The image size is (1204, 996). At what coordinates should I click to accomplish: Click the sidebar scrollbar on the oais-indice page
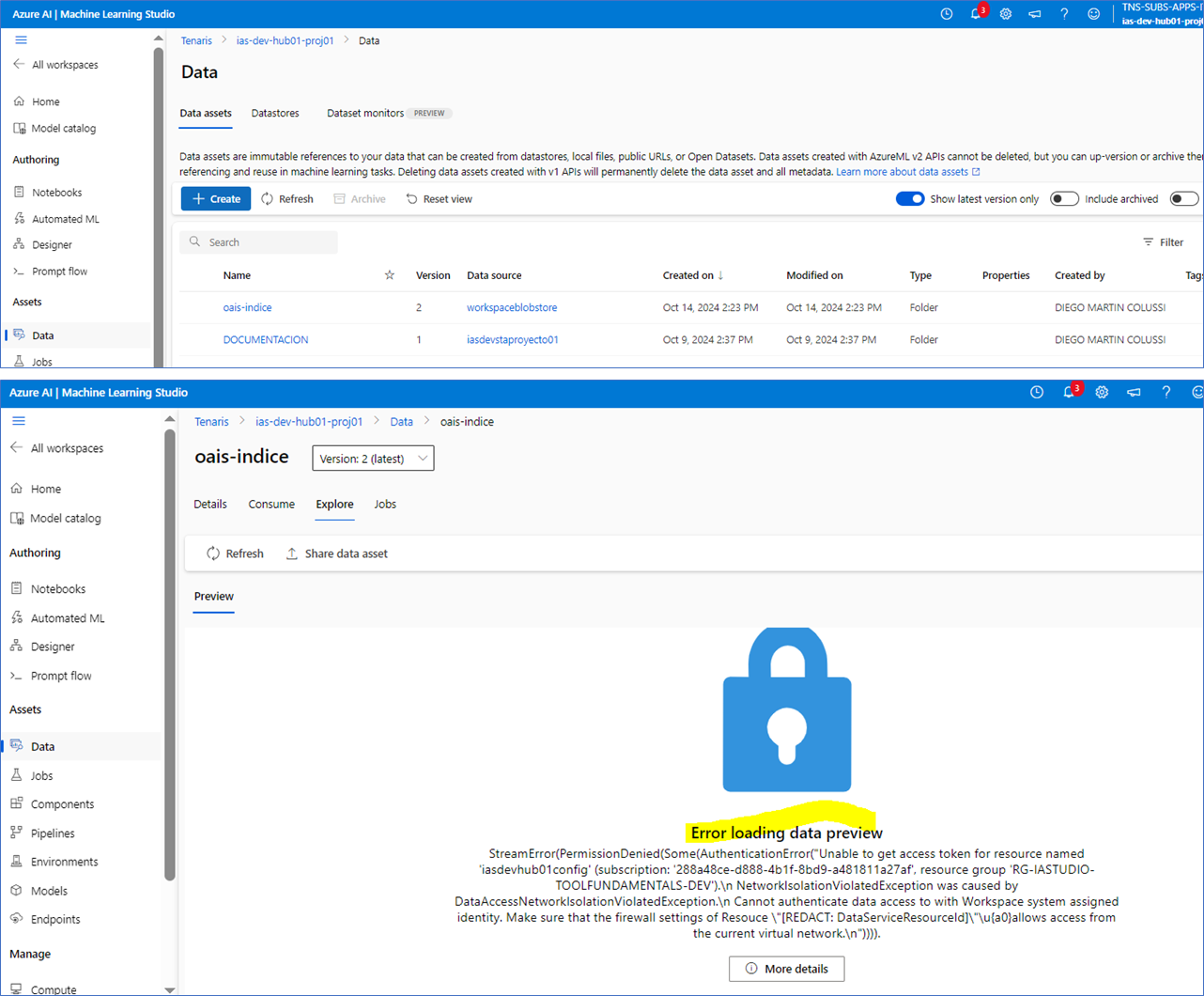pyautogui.click(x=170, y=655)
